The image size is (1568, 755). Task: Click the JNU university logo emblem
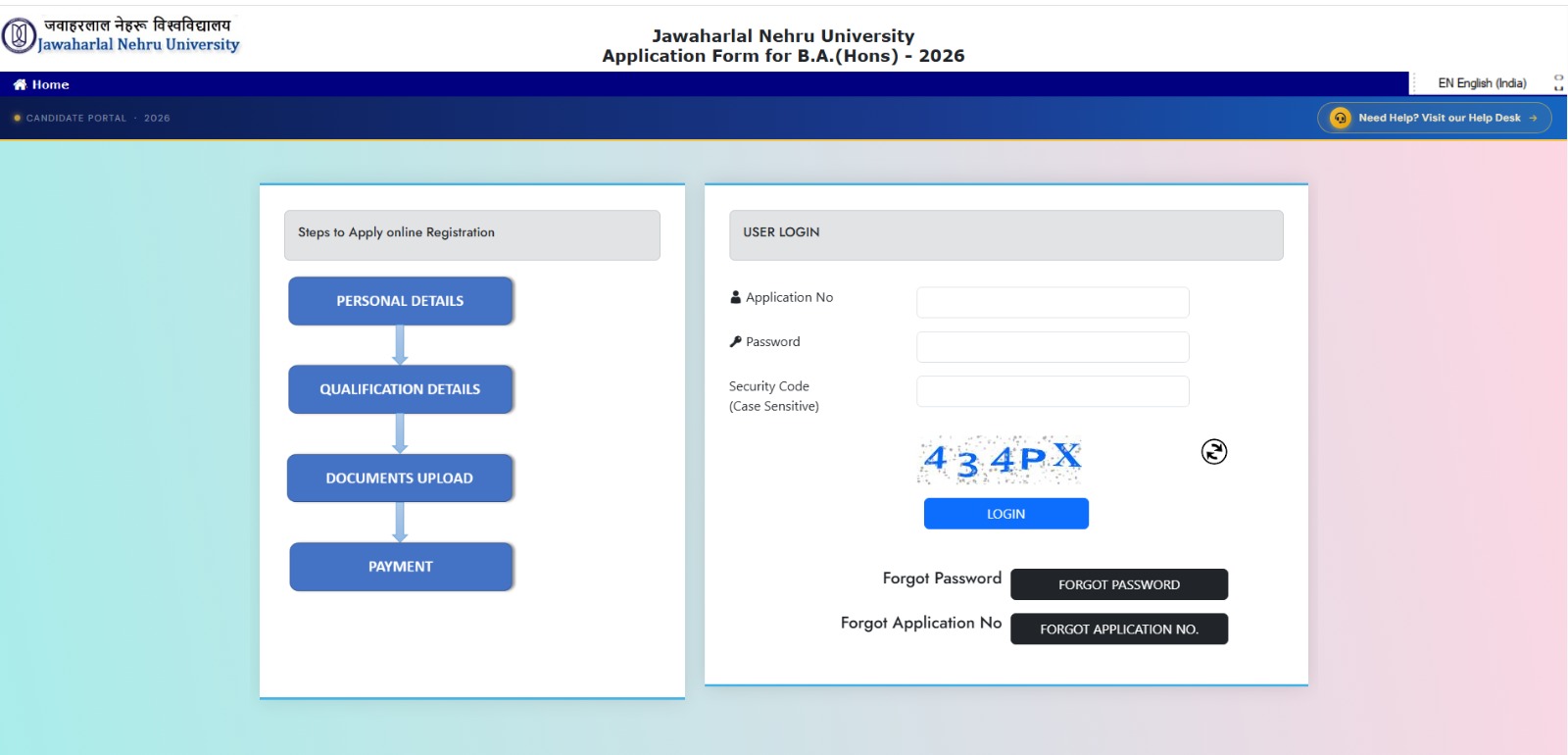pos(19,36)
